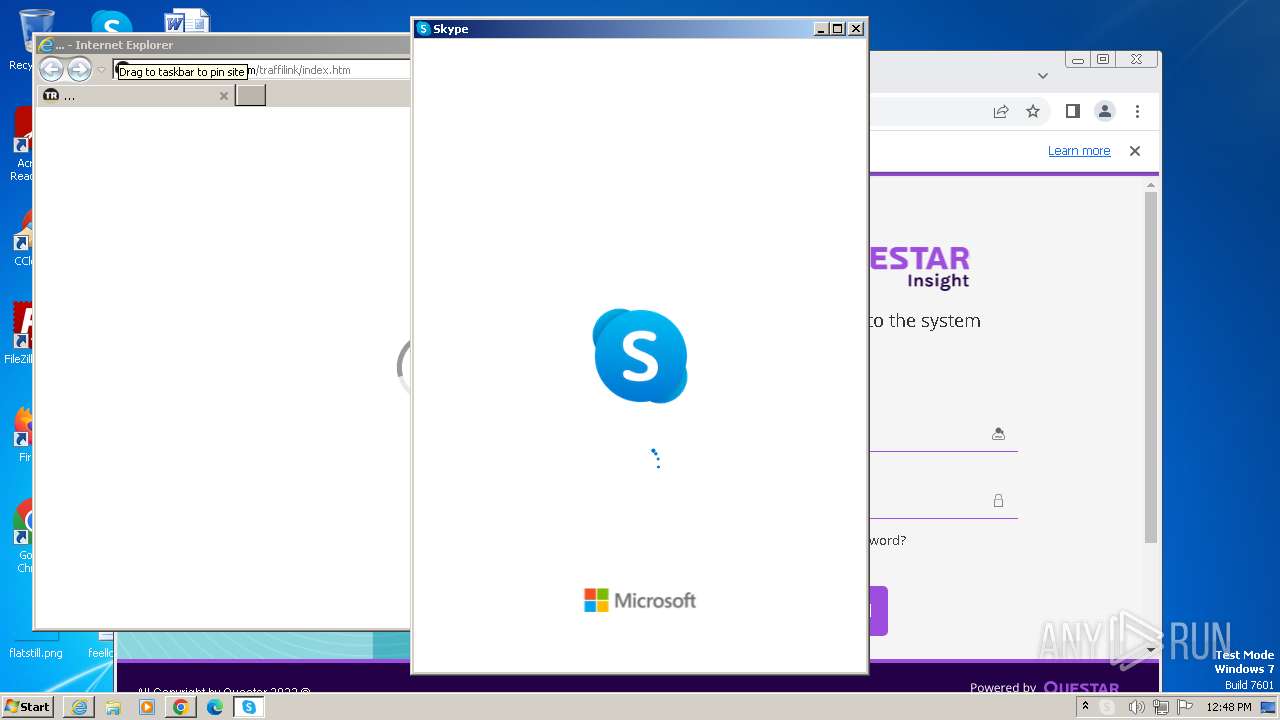Viewport: 1280px width, 720px height.
Task: Bookmark this page with Chrome star
Action: pos(1033,111)
